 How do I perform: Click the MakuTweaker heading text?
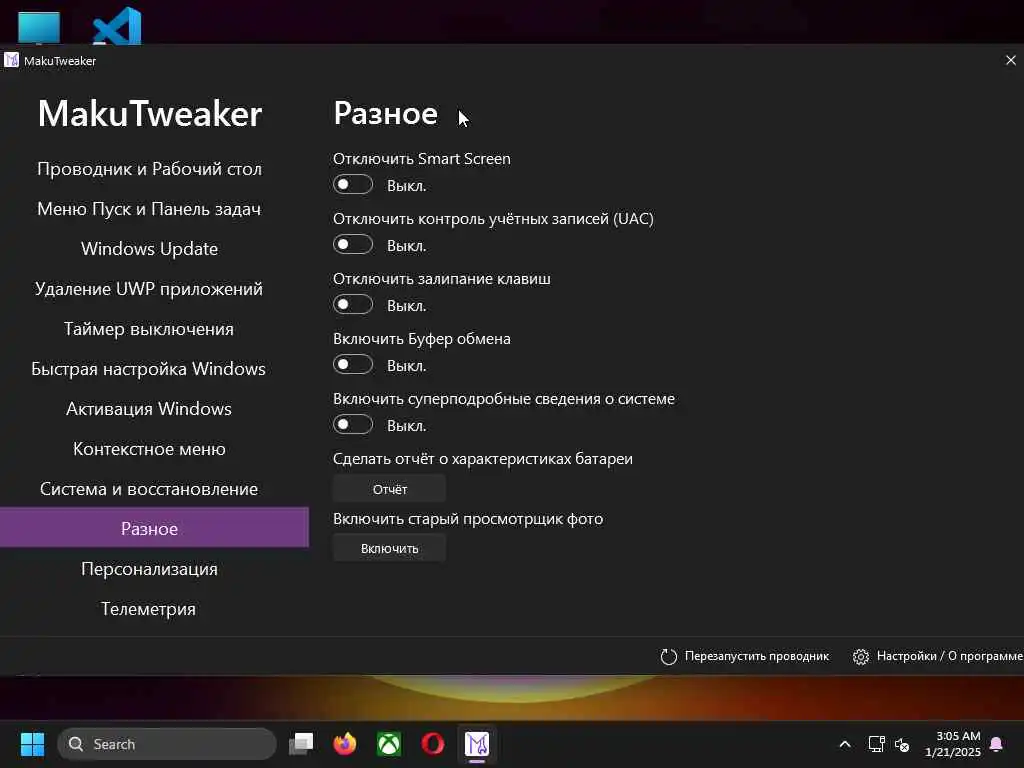pos(150,114)
